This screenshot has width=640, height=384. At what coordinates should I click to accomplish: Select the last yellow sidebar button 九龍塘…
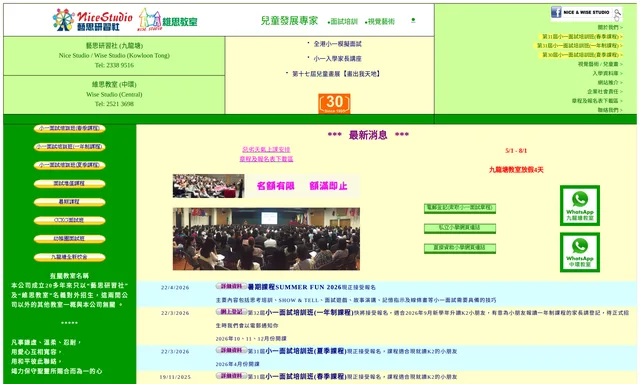(70, 257)
